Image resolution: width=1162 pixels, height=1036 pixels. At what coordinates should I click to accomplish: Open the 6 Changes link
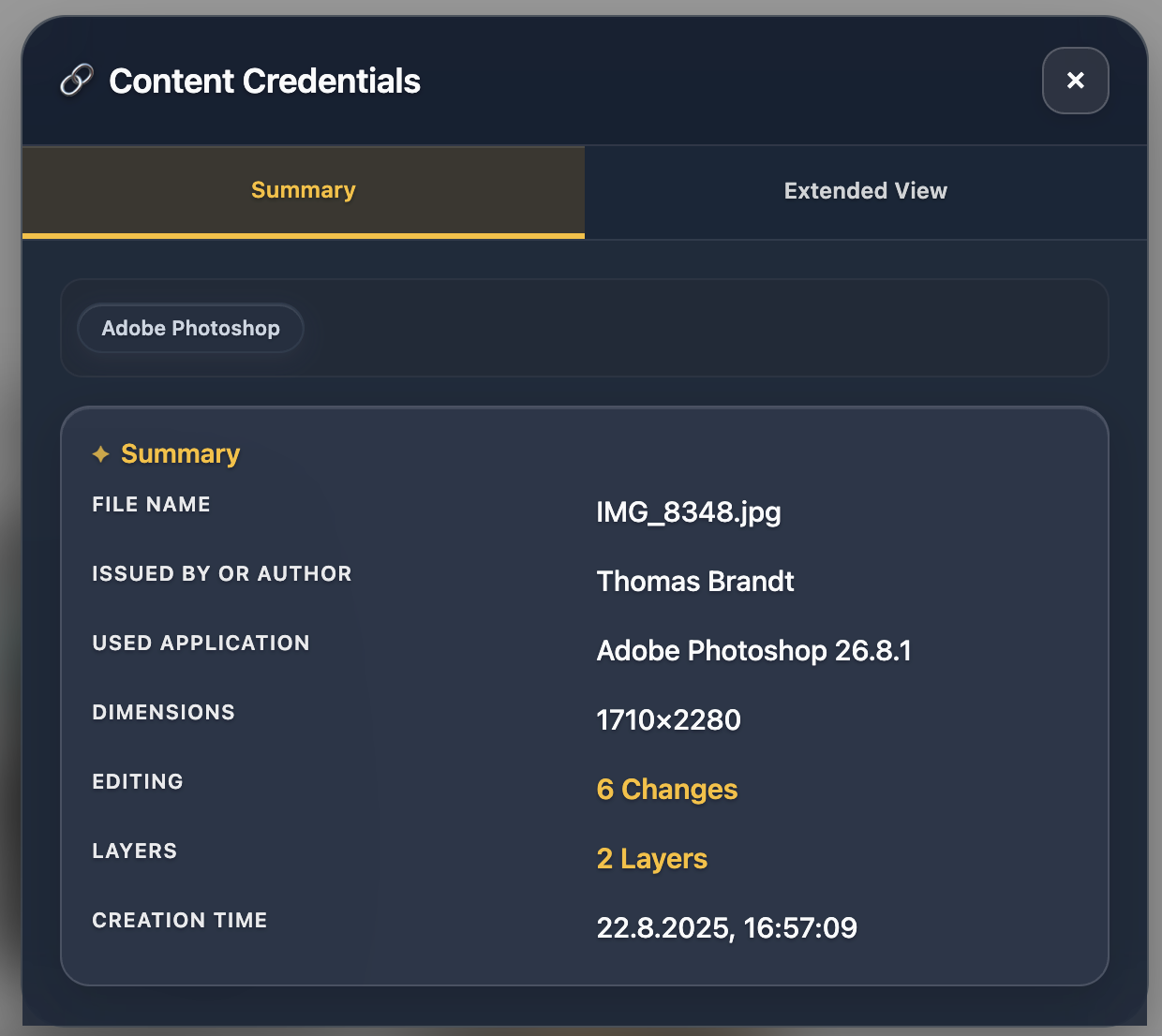coord(667,790)
